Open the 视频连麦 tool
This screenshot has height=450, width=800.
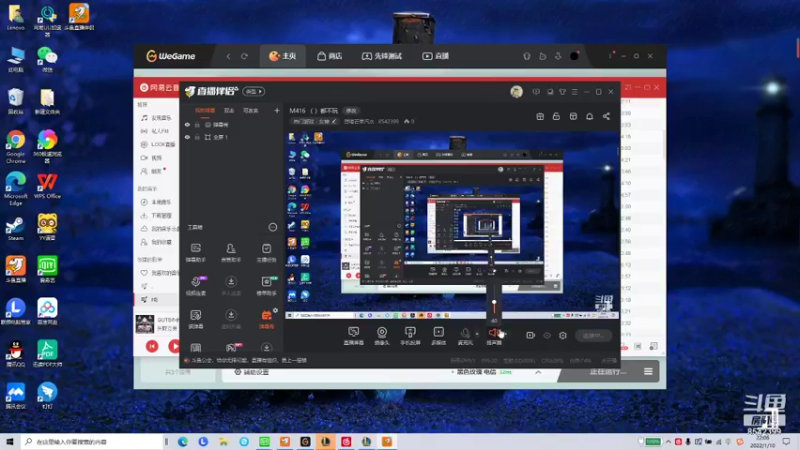pyautogui.click(x=196, y=286)
